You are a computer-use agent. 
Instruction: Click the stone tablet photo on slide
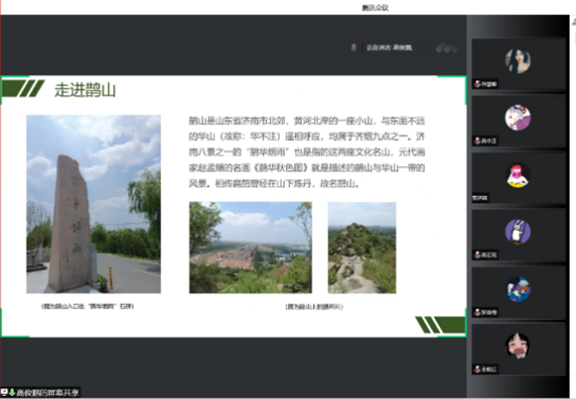pos(93,204)
